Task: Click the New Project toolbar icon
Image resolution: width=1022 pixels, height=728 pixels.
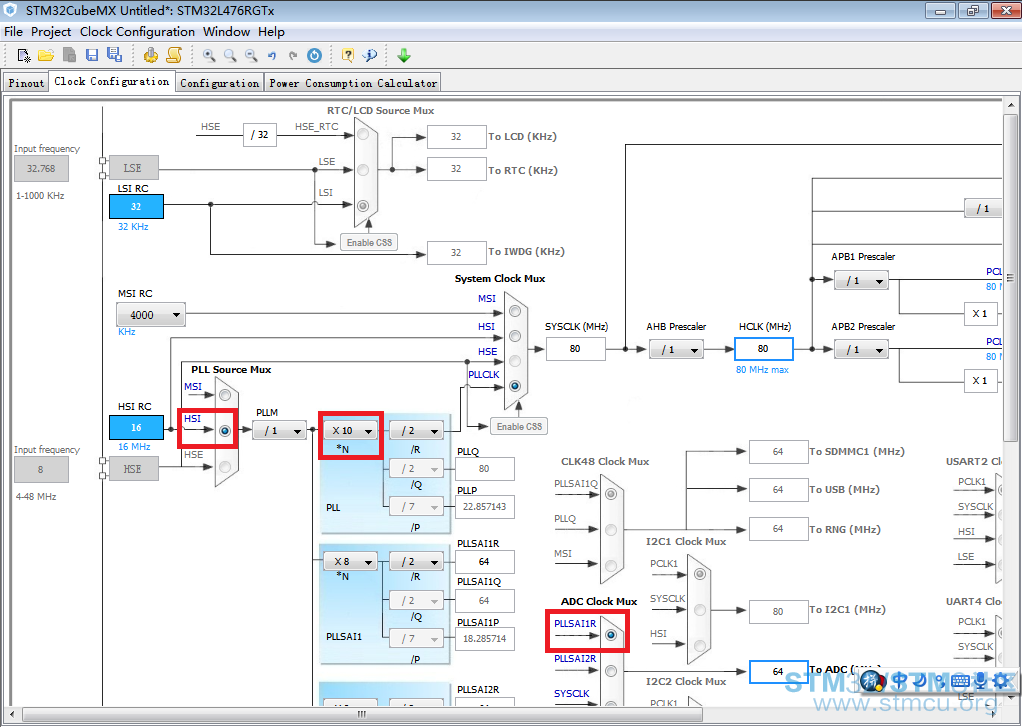Action: [24, 55]
